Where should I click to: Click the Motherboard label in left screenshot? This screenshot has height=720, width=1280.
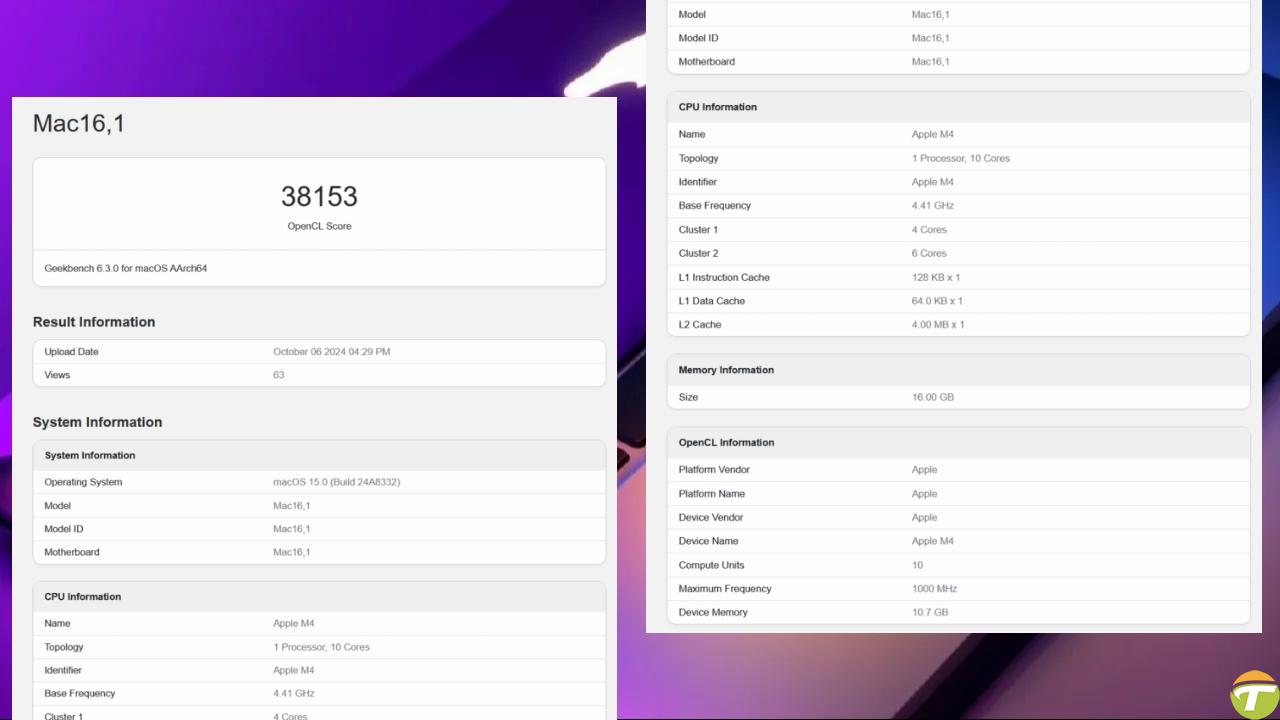pyautogui.click(x=72, y=552)
